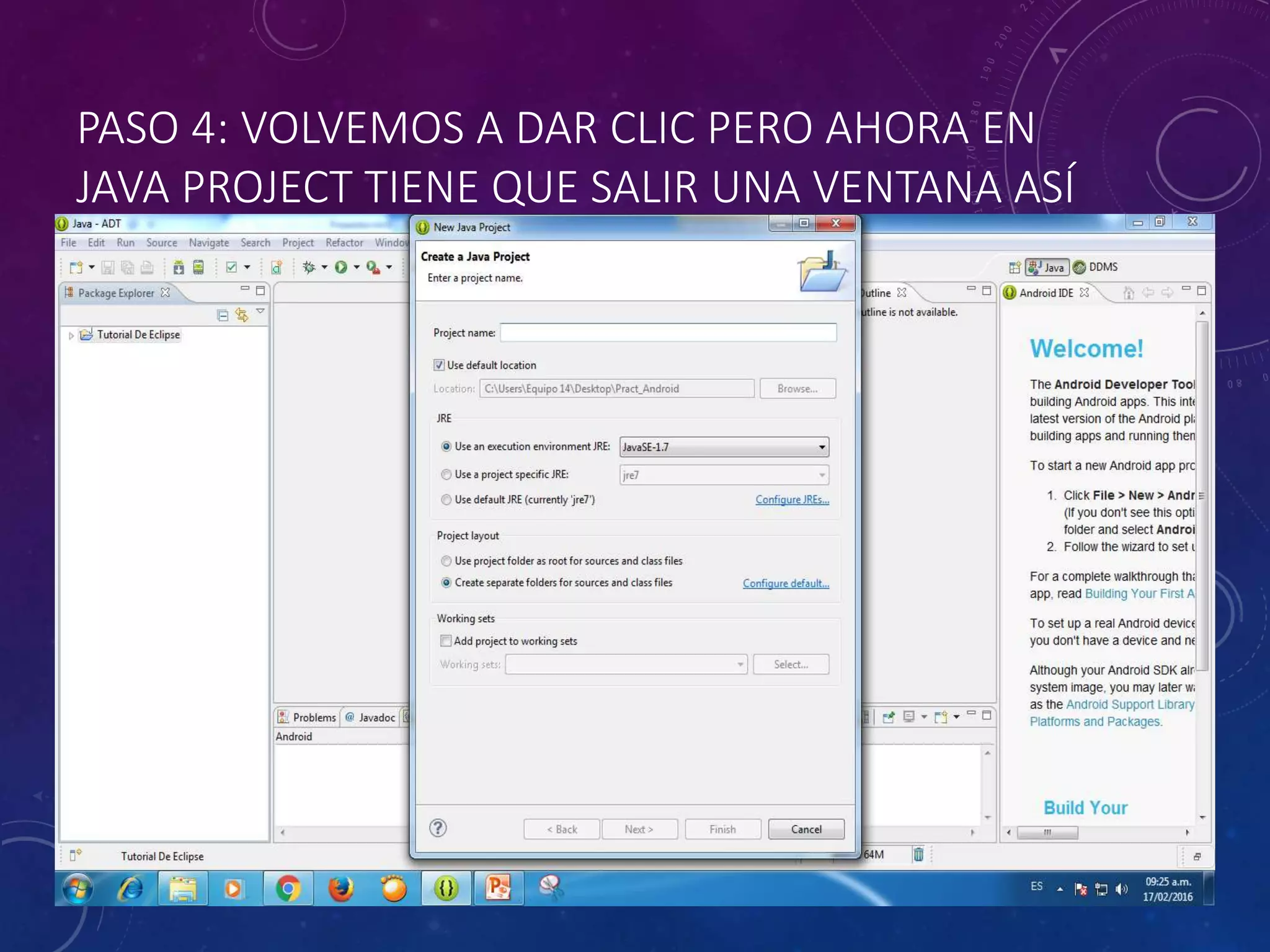Switch to the Problems tab
Viewport: 1270px width, 952px height.
(307, 717)
